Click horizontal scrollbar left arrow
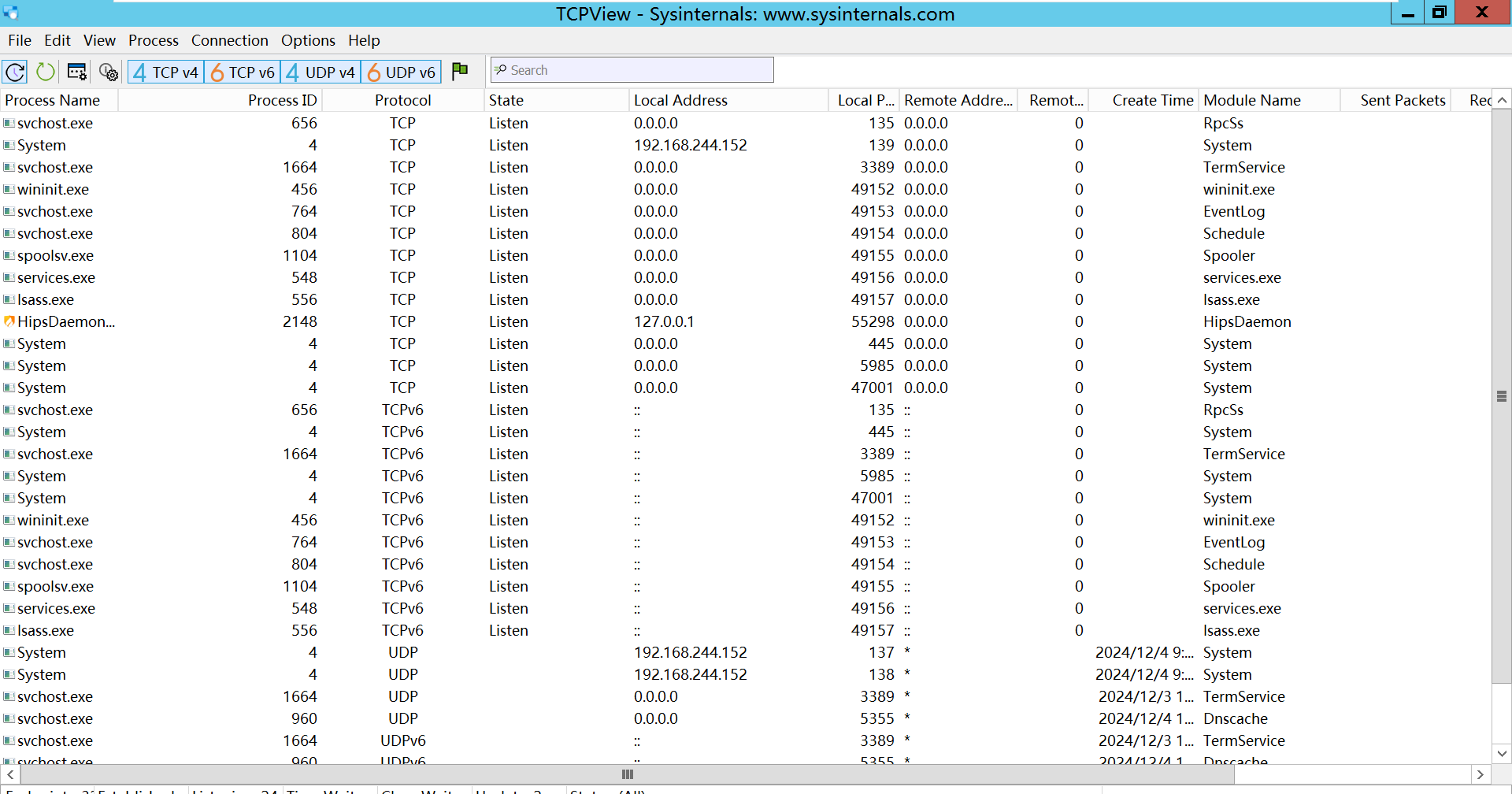1512x794 pixels. (9, 774)
